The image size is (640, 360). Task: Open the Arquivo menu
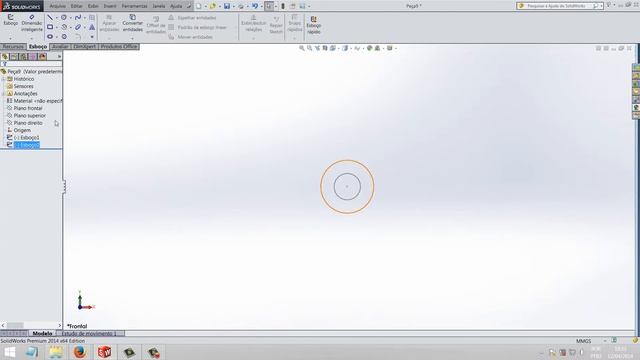(58, 6)
